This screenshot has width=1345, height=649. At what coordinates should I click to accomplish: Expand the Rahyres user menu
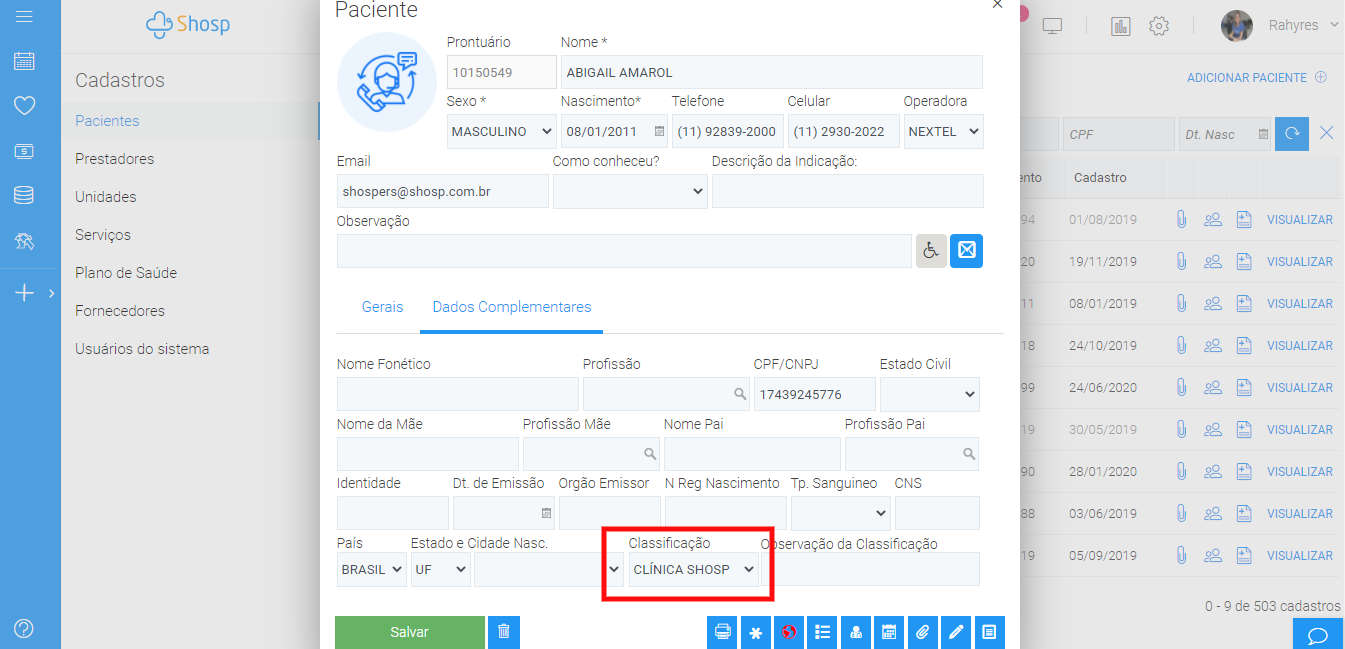(1304, 25)
